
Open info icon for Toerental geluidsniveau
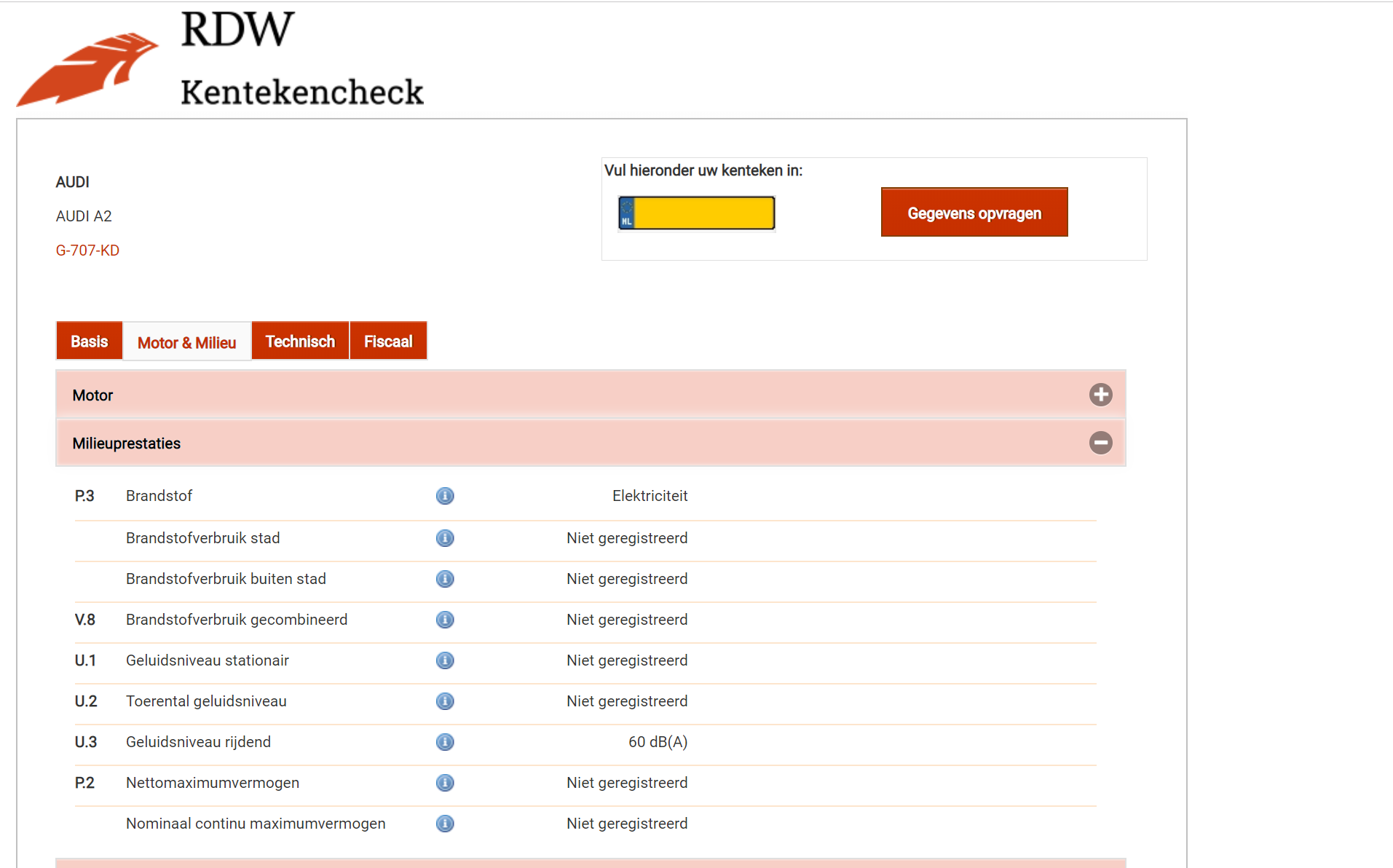tap(445, 701)
